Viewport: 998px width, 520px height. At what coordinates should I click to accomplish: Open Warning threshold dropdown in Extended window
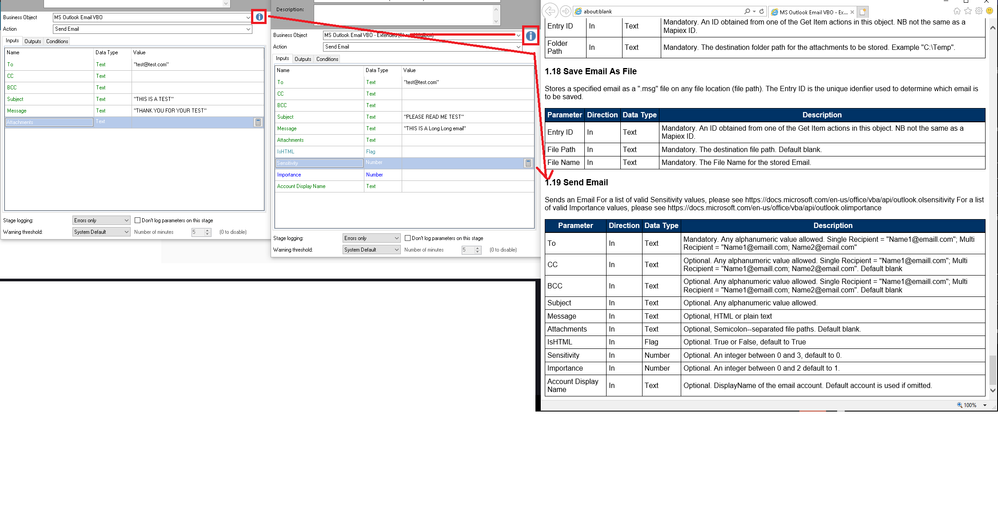click(372, 249)
